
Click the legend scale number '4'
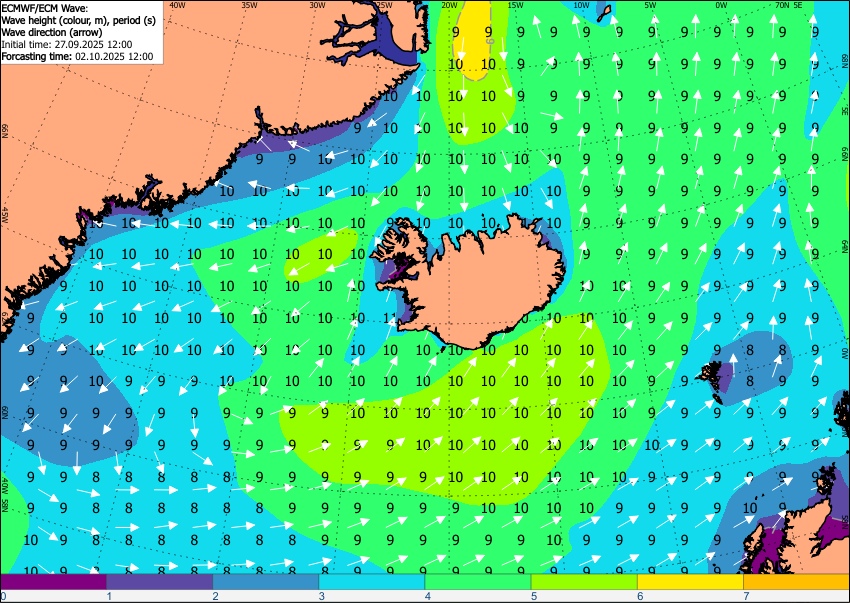(428, 596)
